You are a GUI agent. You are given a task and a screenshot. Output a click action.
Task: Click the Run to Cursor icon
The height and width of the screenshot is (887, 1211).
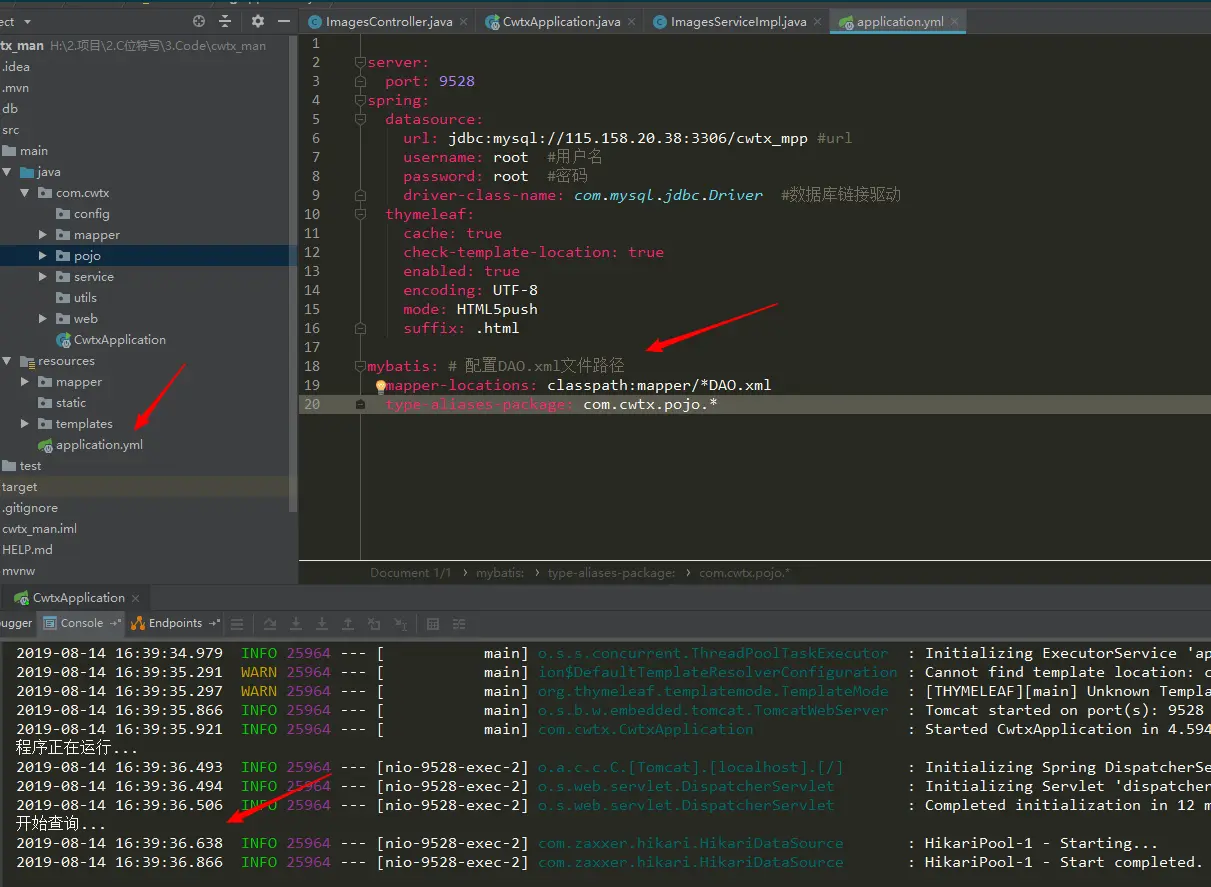tap(400, 624)
